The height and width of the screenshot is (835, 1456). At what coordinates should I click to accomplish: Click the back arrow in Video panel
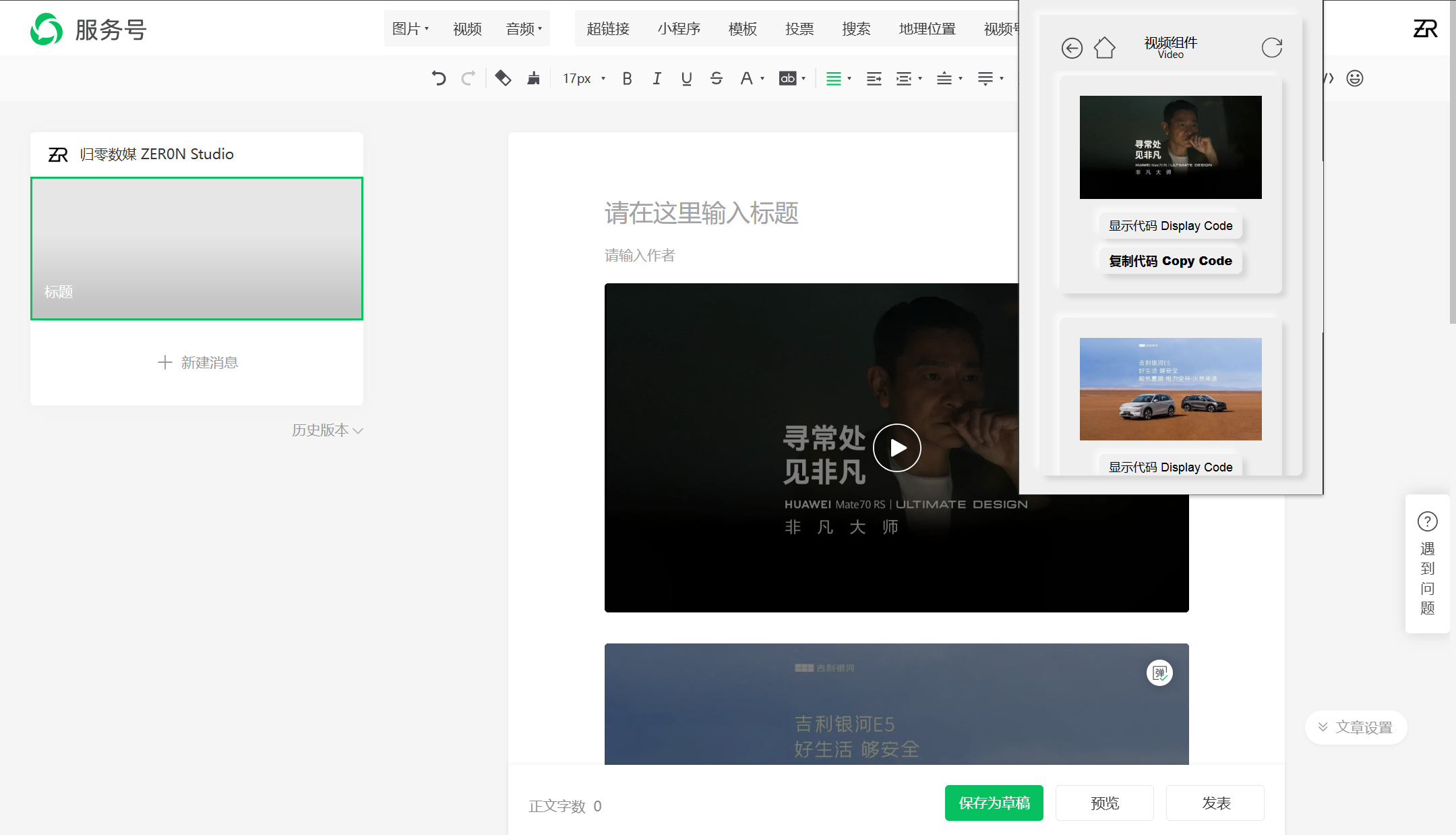tap(1072, 48)
